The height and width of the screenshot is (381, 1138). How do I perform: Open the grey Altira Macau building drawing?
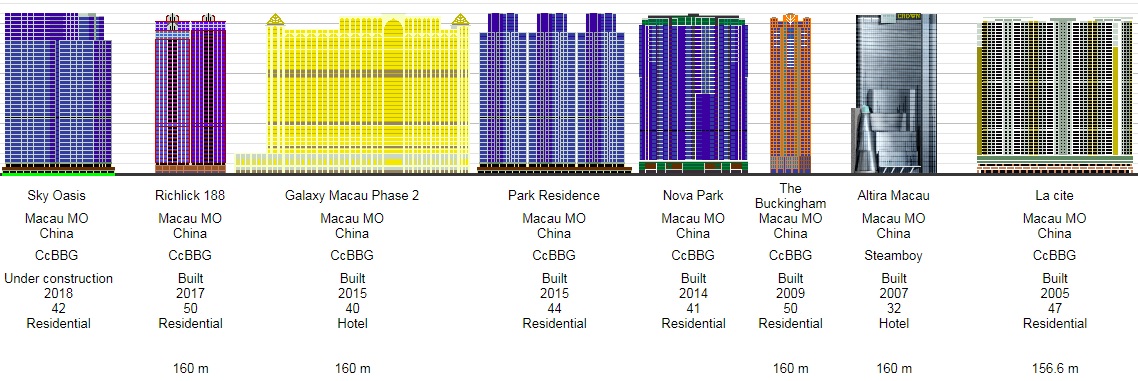pos(894,94)
